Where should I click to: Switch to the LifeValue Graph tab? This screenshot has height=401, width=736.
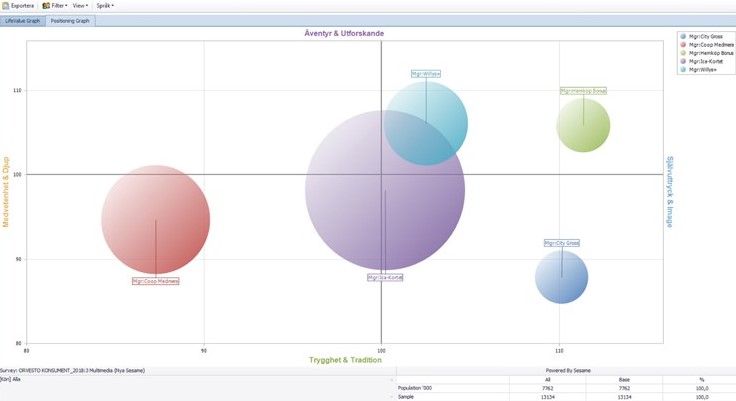tap(22, 20)
